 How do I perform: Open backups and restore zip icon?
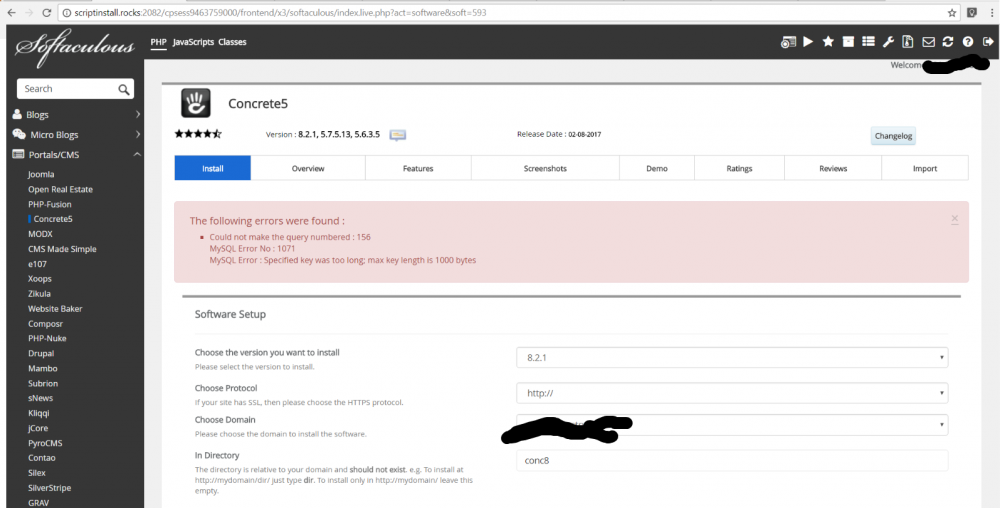click(x=908, y=42)
